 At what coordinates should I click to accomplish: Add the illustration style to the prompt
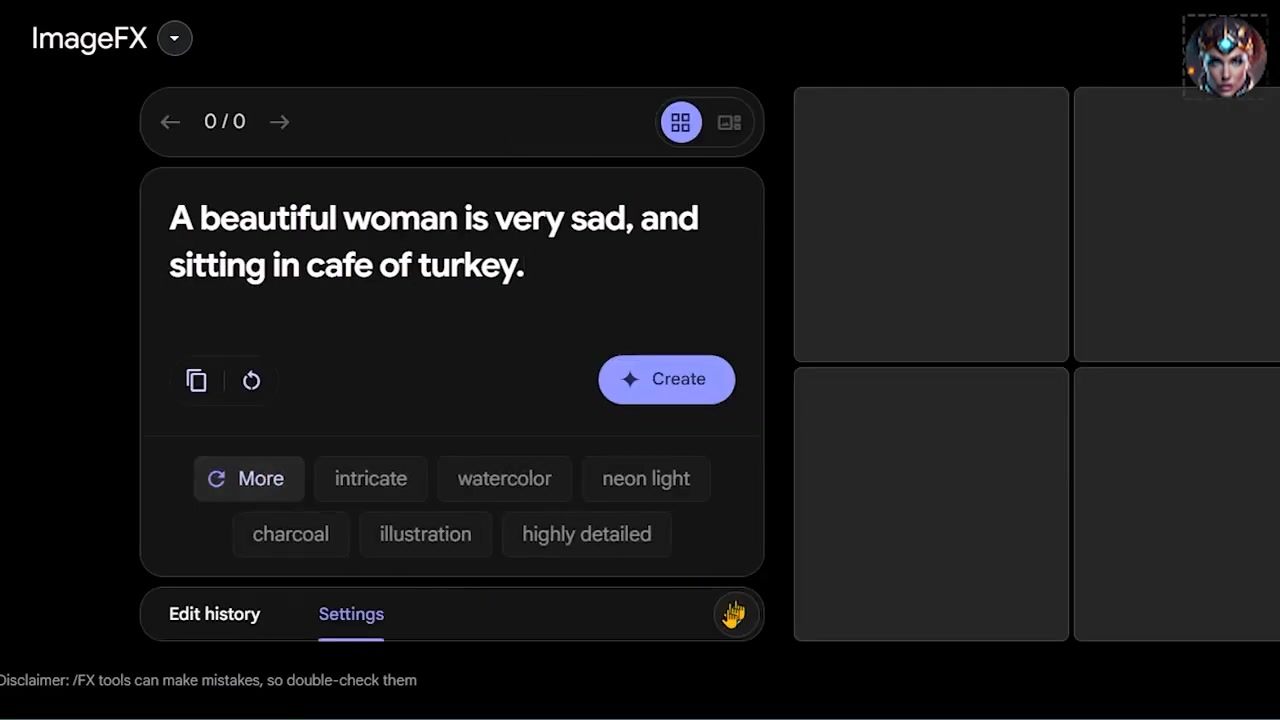[x=425, y=534]
